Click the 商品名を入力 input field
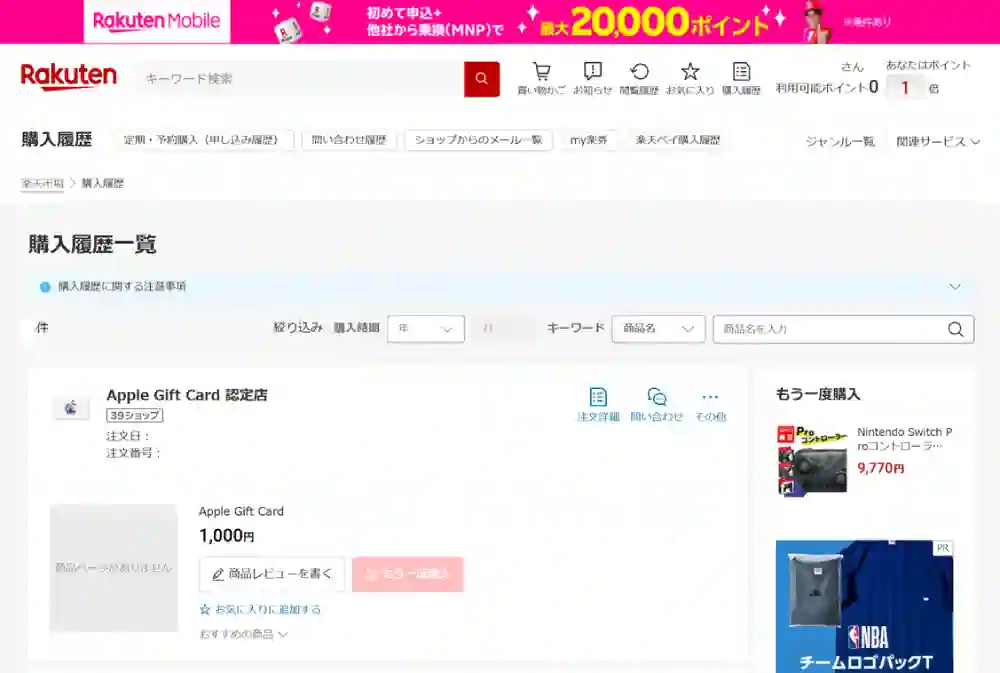 tap(843, 329)
